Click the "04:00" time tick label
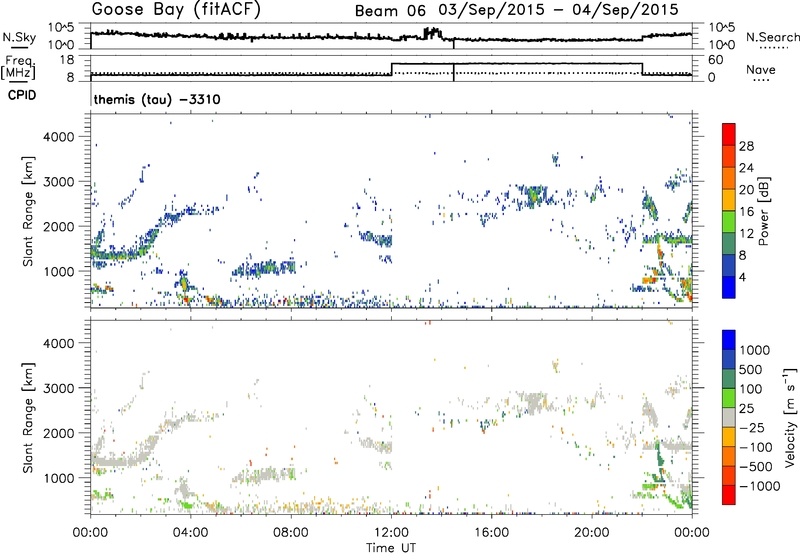This screenshot has width=800, height=554. point(190,533)
